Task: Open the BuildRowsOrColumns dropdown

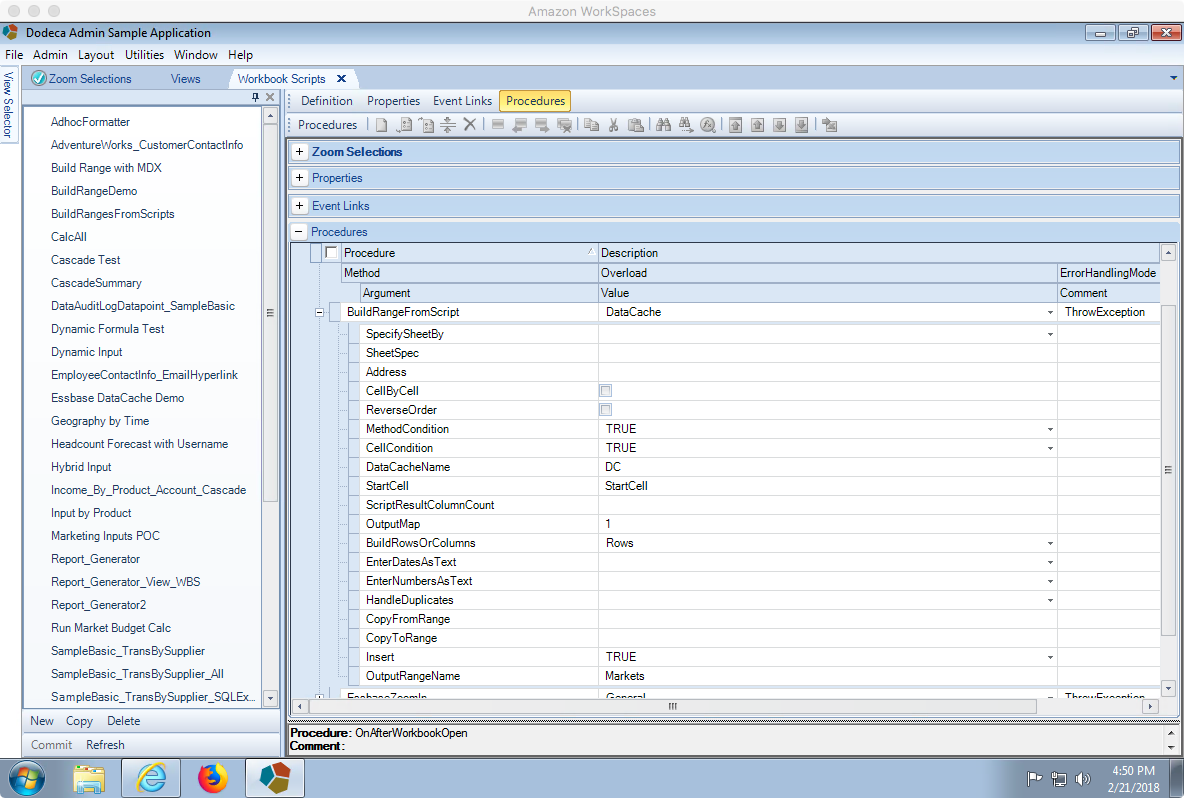Action: [1050, 544]
